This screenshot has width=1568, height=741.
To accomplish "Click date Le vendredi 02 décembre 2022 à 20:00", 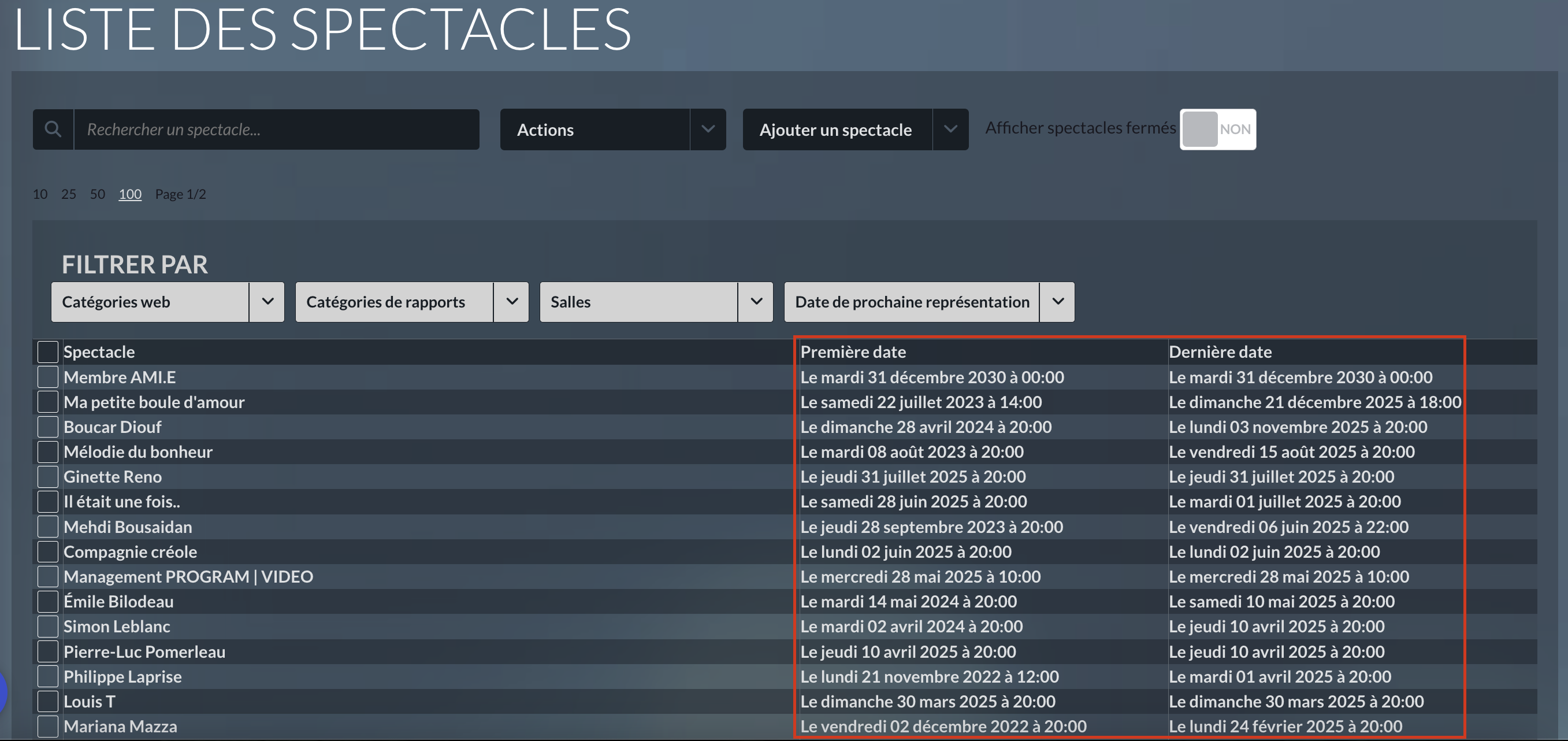I will [x=943, y=727].
